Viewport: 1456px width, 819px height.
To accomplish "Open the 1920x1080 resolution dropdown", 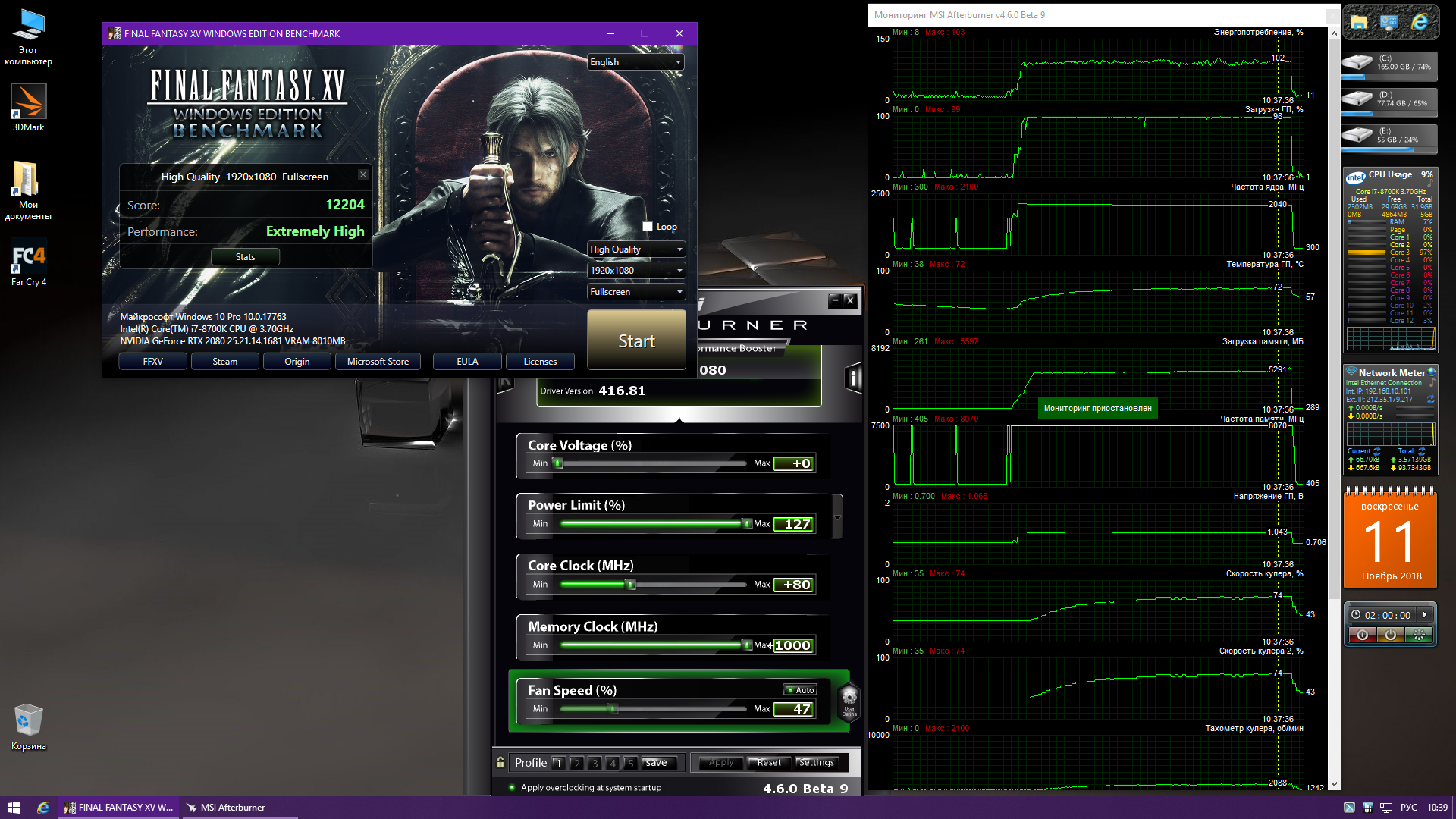I will tap(635, 271).
